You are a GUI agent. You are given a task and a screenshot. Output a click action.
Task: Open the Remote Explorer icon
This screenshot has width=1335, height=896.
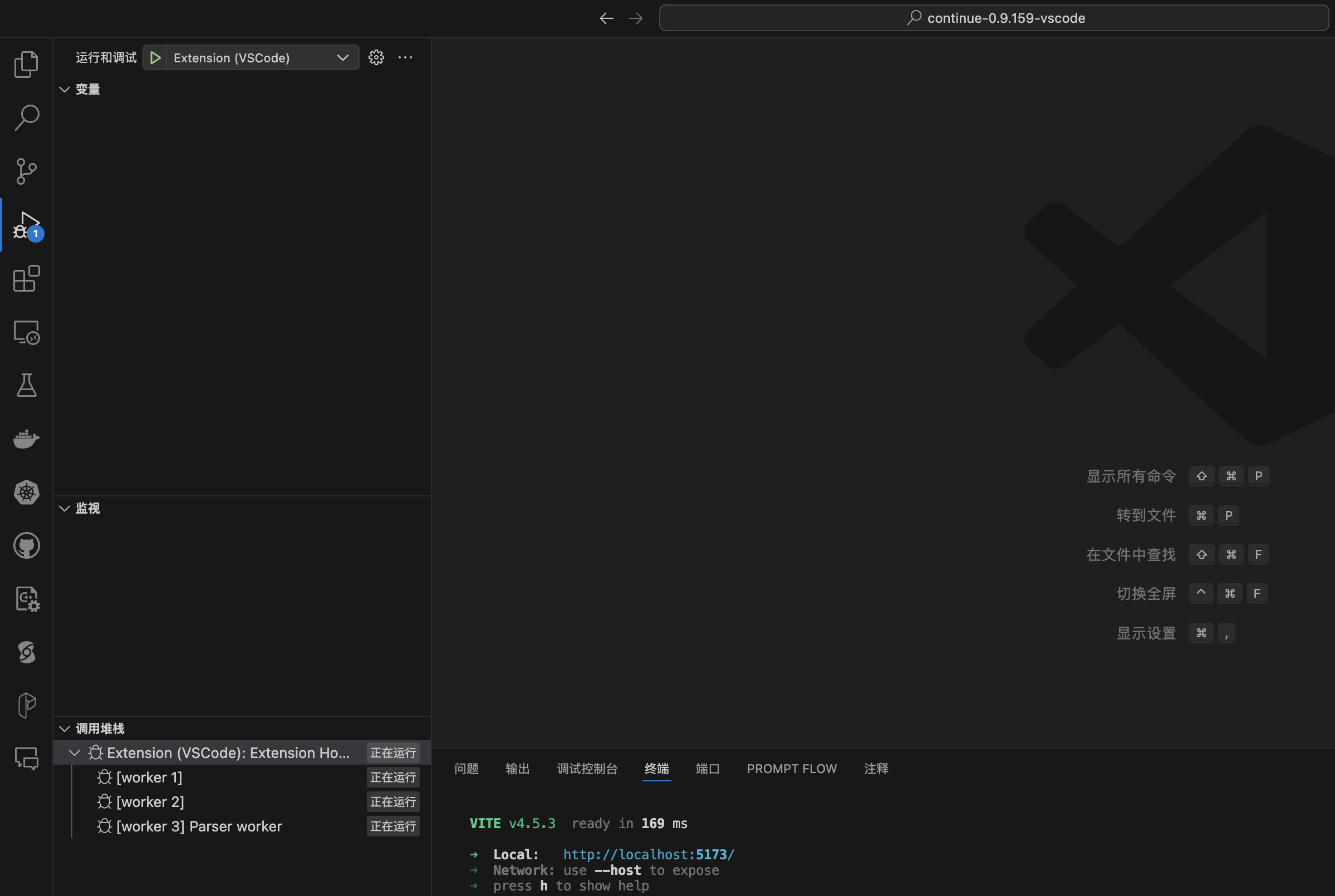pos(26,332)
